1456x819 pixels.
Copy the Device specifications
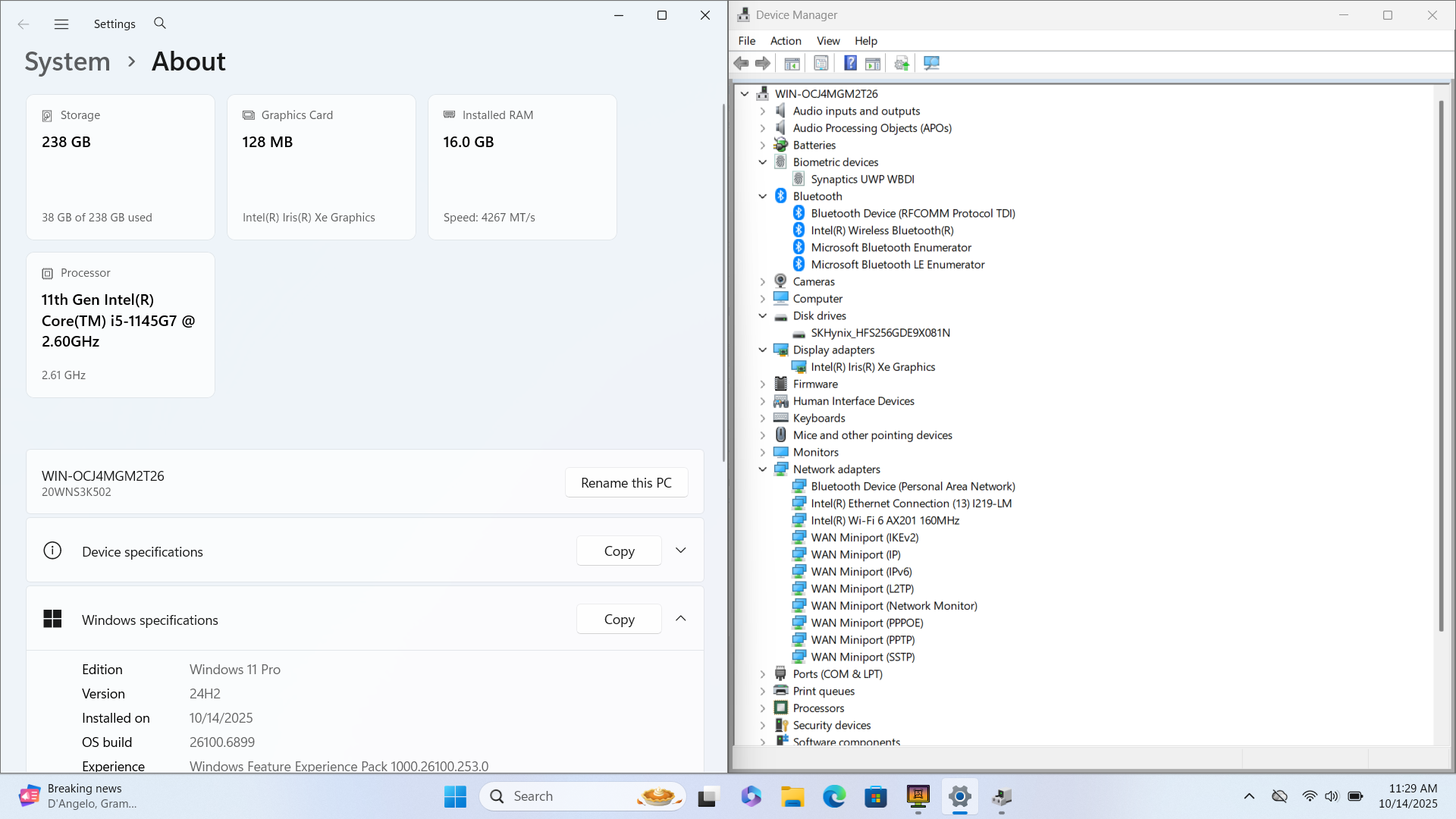619,551
